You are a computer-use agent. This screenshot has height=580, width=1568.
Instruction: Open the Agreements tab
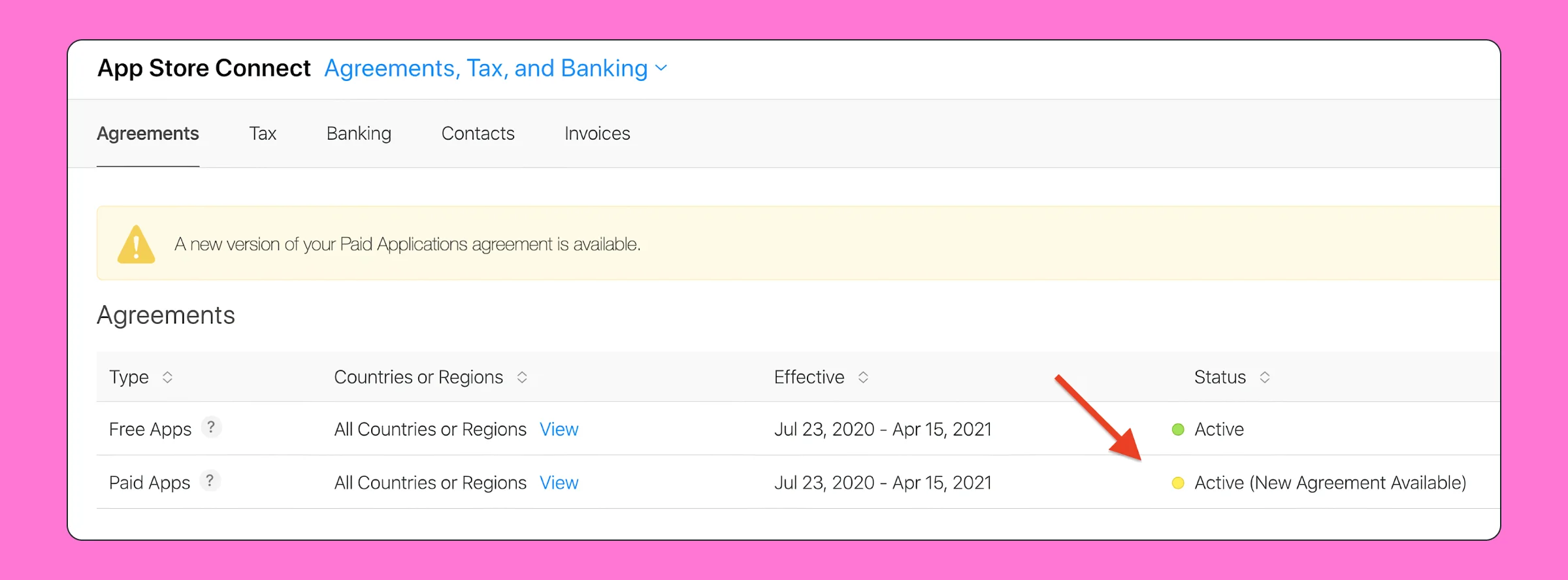point(148,134)
